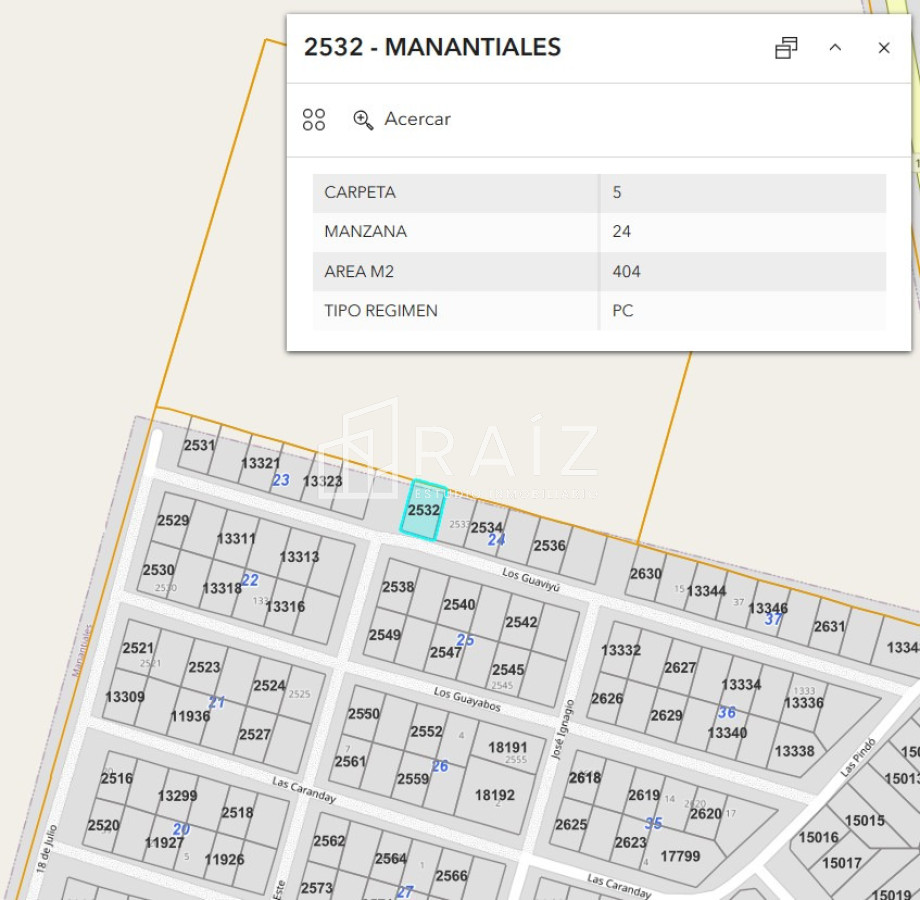Select parcel 2550 on the map
Image resolution: width=920 pixels, height=900 pixels.
pyautogui.click(x=364, y=714)
